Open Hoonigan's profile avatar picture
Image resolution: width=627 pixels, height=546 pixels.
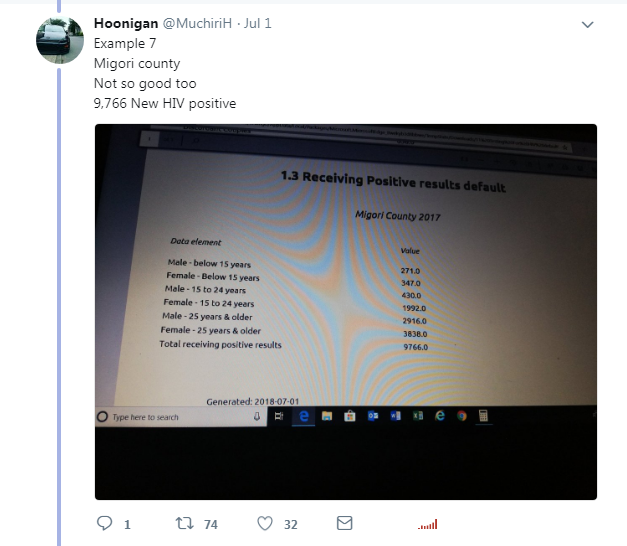60,40
